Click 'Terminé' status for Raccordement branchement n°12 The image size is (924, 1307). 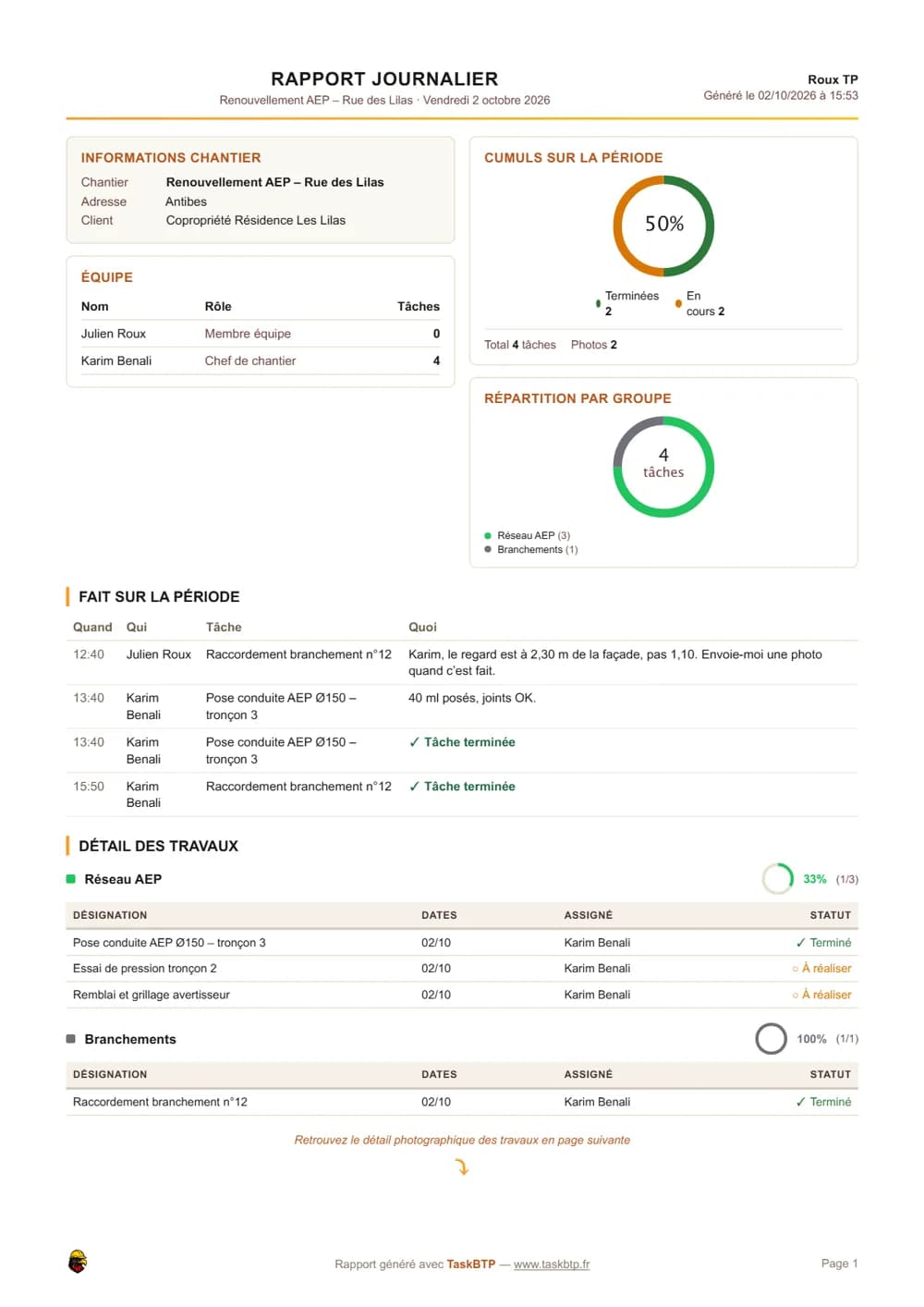click(823, 1102)
